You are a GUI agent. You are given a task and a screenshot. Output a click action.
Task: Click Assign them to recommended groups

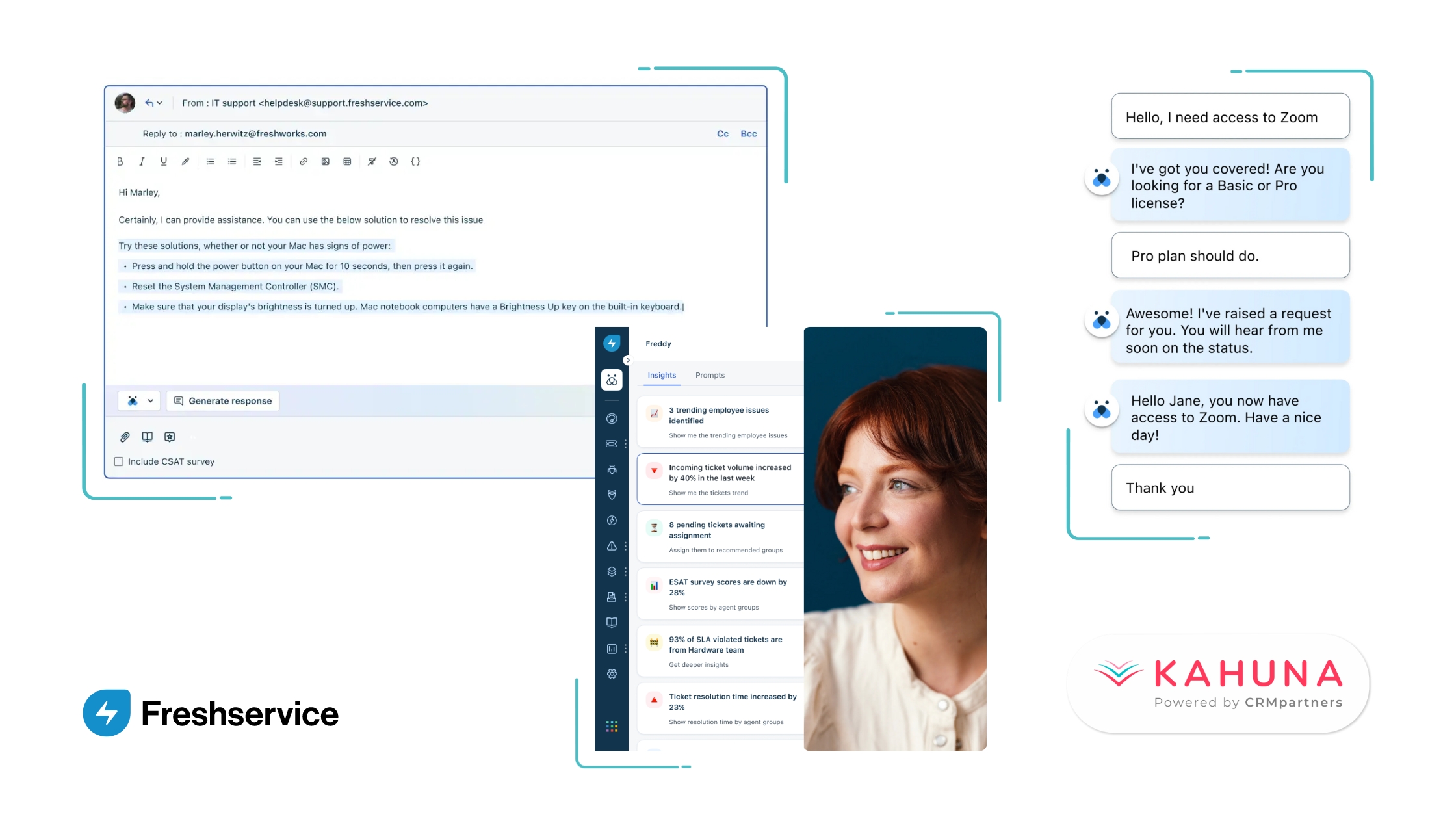point(726,551)
